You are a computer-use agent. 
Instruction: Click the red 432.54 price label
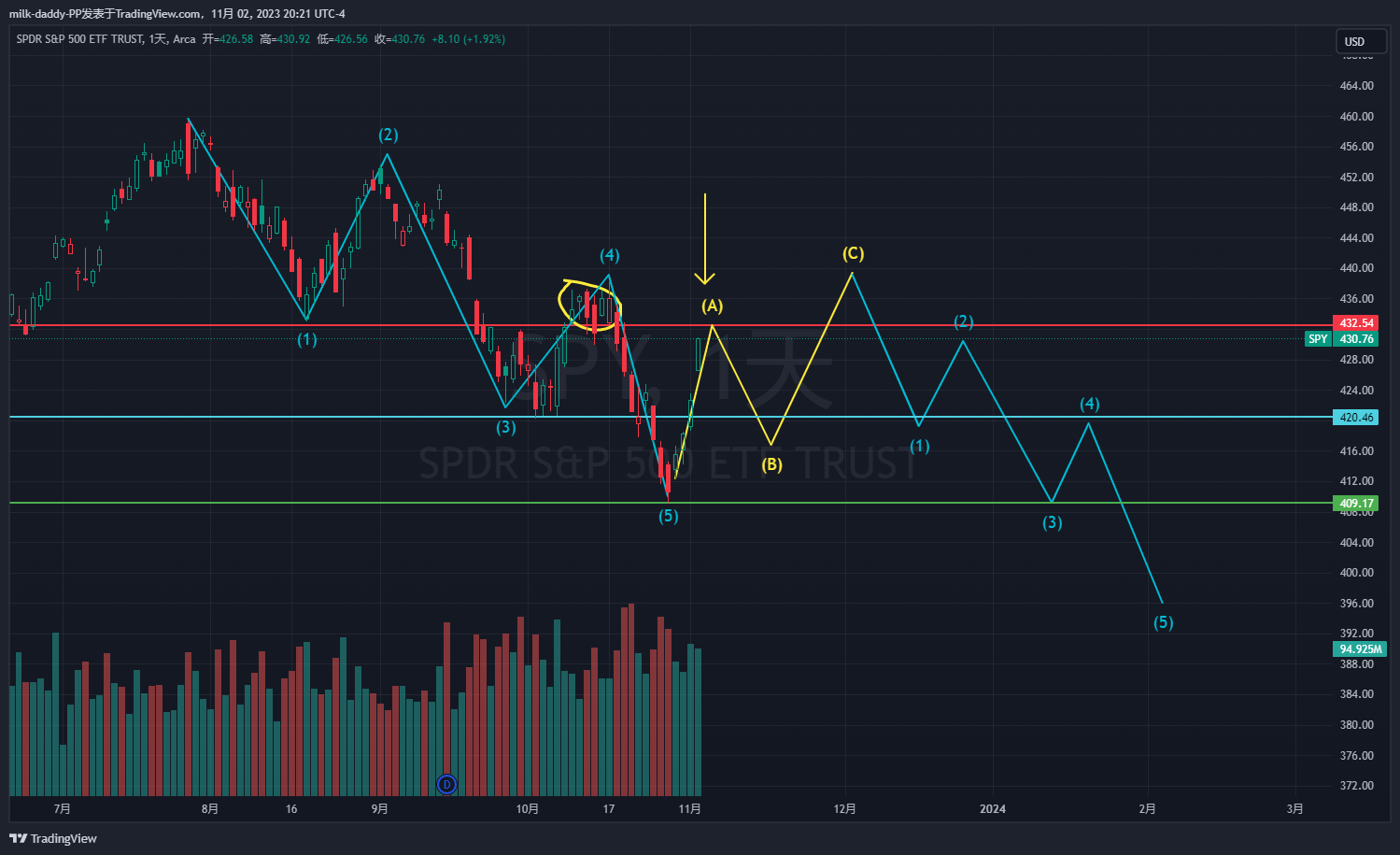coord(1356,323)
